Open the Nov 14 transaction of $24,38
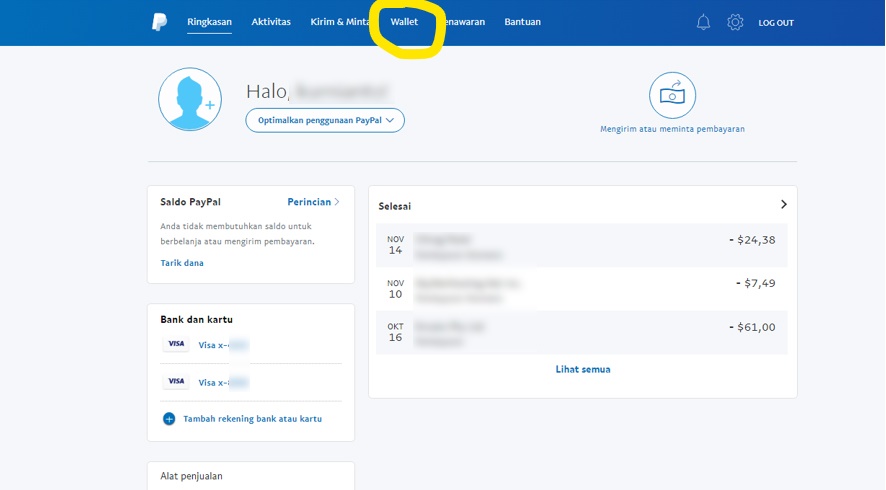Screen dimensions: 886x490 [582, 245]
